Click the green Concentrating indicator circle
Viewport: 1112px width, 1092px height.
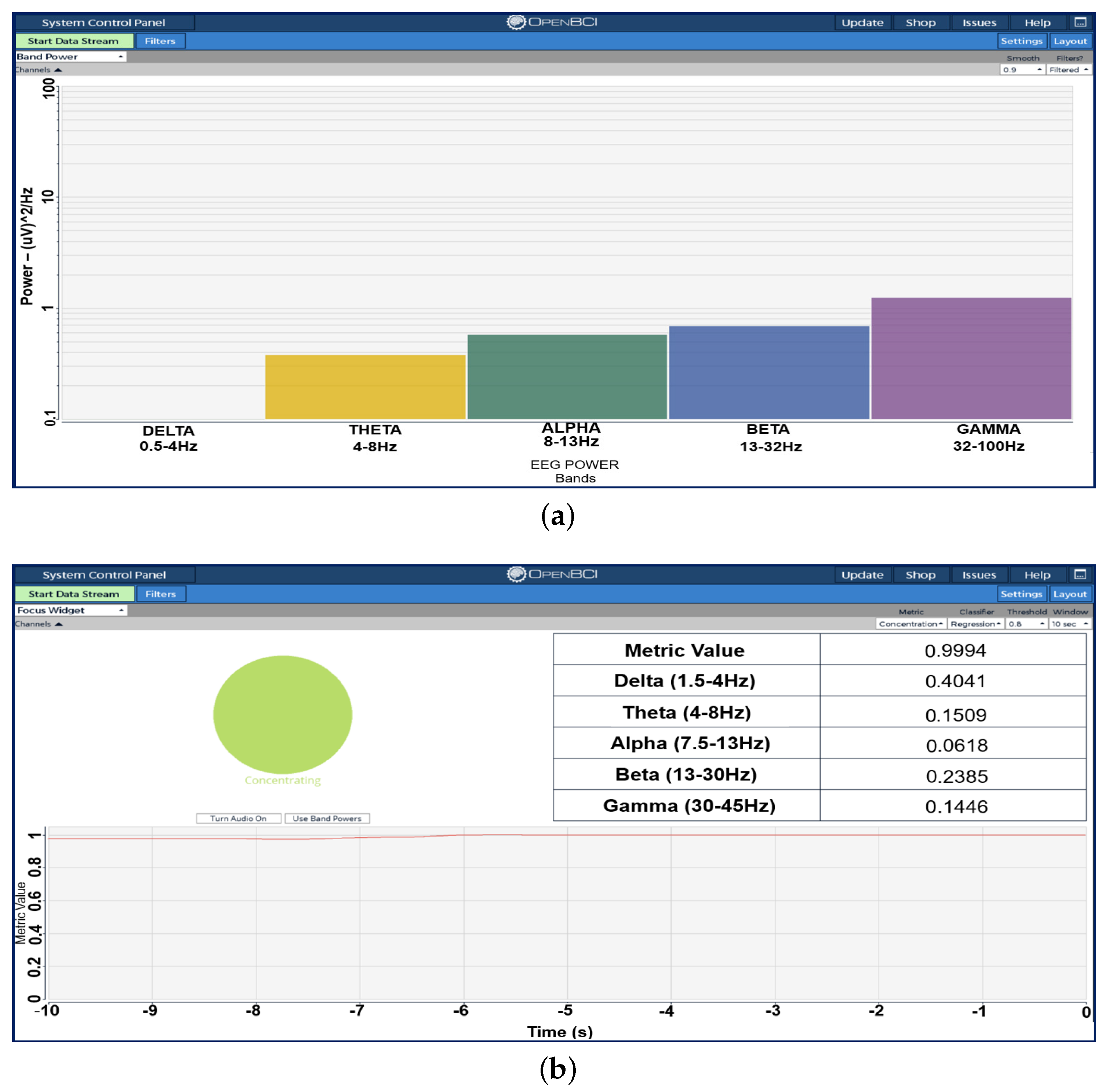[x=282, y=714]
